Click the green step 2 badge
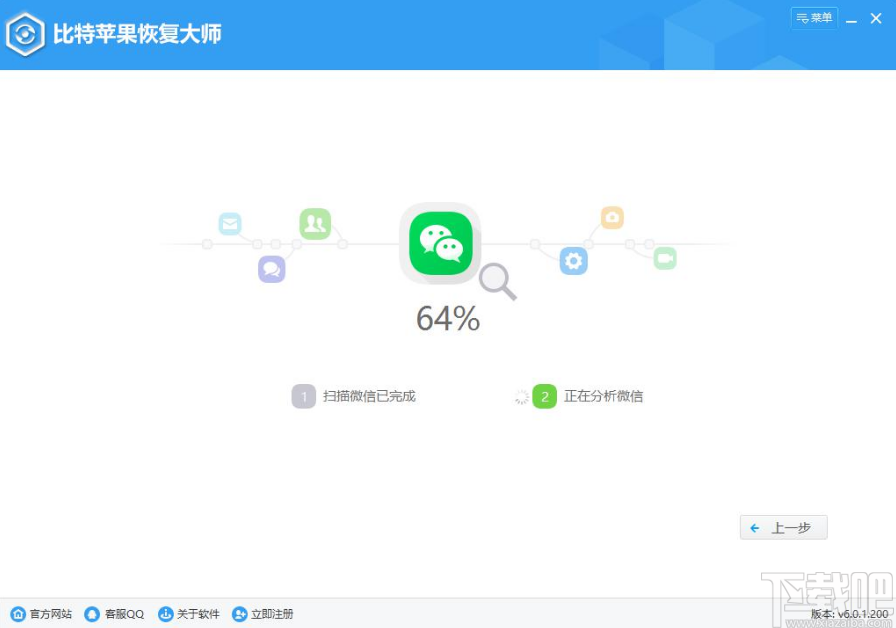The image size is (896, 628). coord(545,396)
